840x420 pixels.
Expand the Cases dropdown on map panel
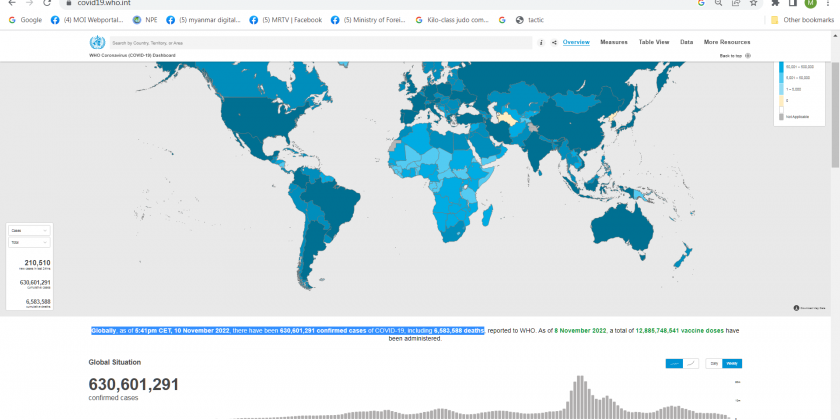click(x=29, y=231)
